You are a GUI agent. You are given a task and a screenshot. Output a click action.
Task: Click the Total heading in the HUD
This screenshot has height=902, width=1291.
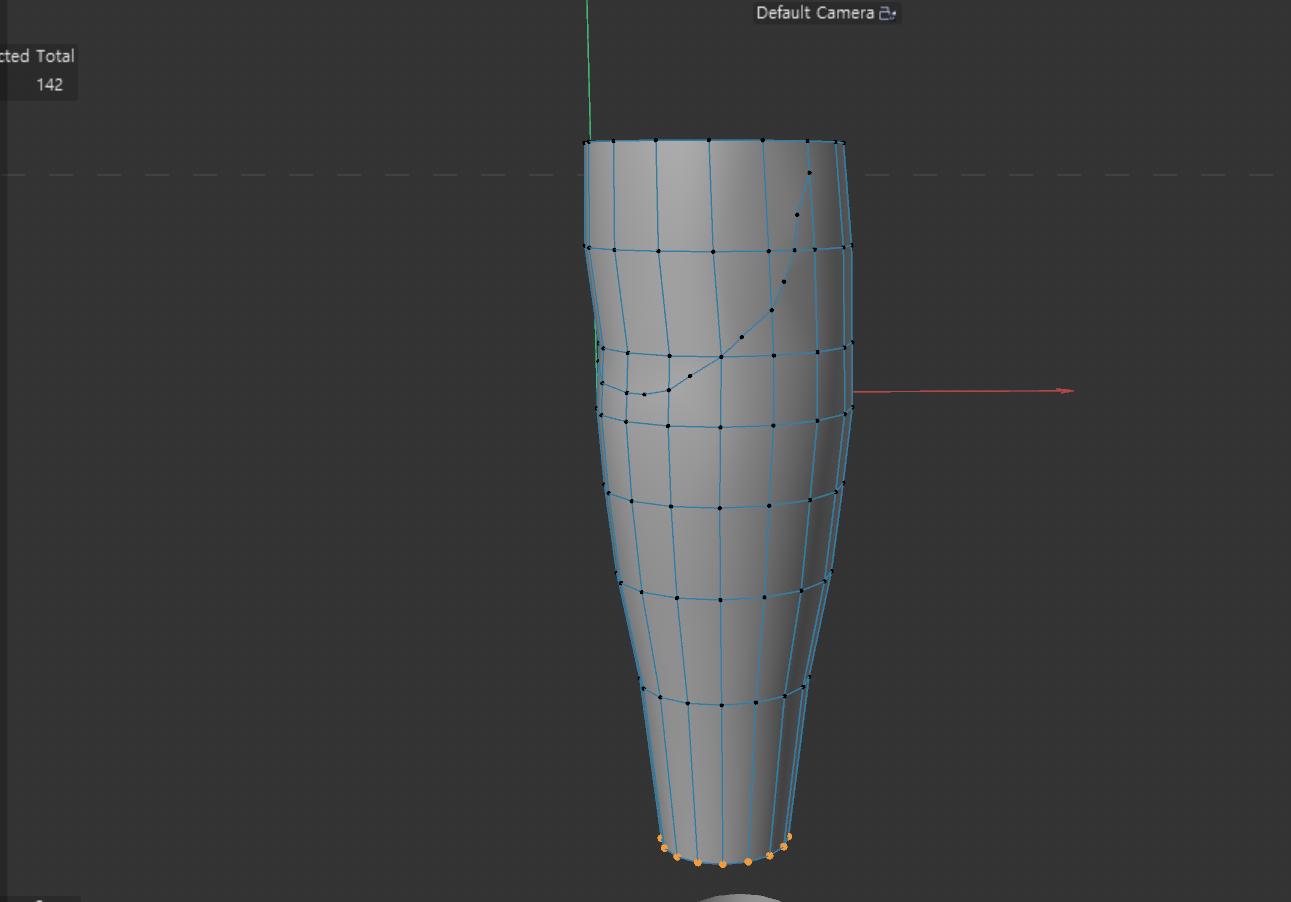click(54, 56)
